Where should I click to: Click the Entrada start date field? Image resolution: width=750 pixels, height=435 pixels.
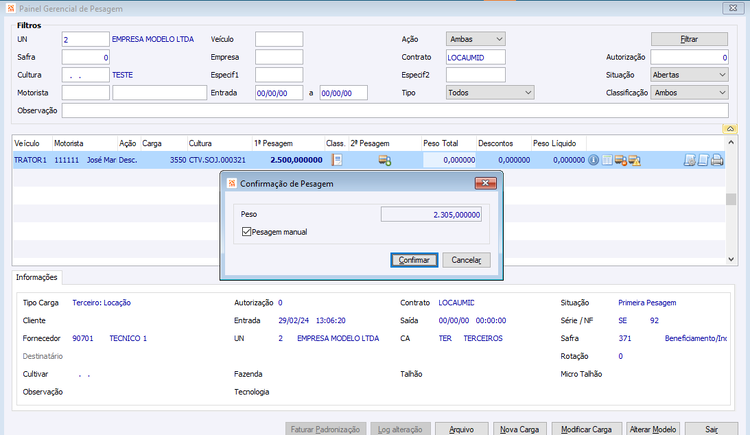(x=279, y=93)
